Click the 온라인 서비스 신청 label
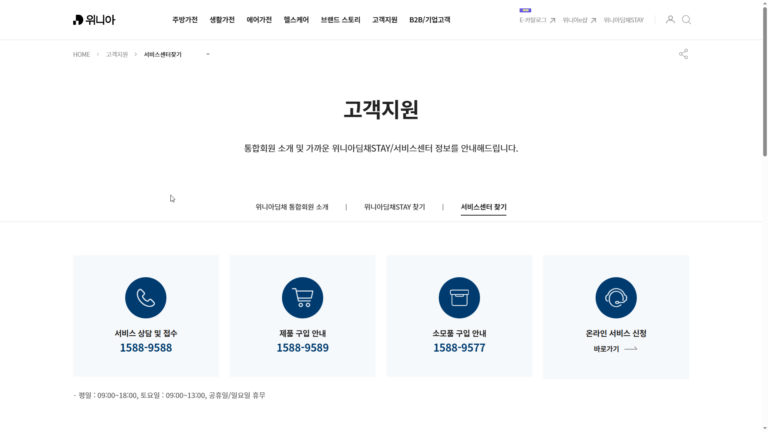The width and height of the screenshot is (768, 432). pos(616,333)
